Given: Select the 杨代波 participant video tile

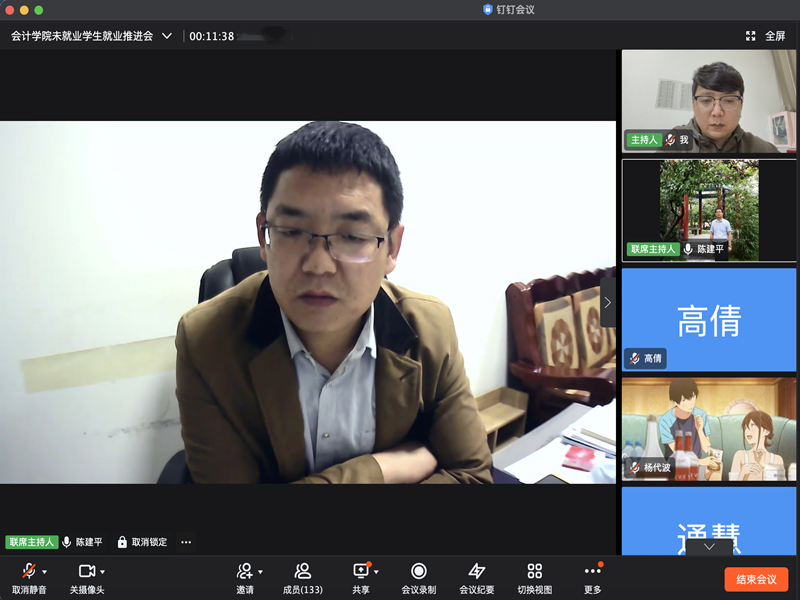Looking at the screenshot, I should point(709,428).
